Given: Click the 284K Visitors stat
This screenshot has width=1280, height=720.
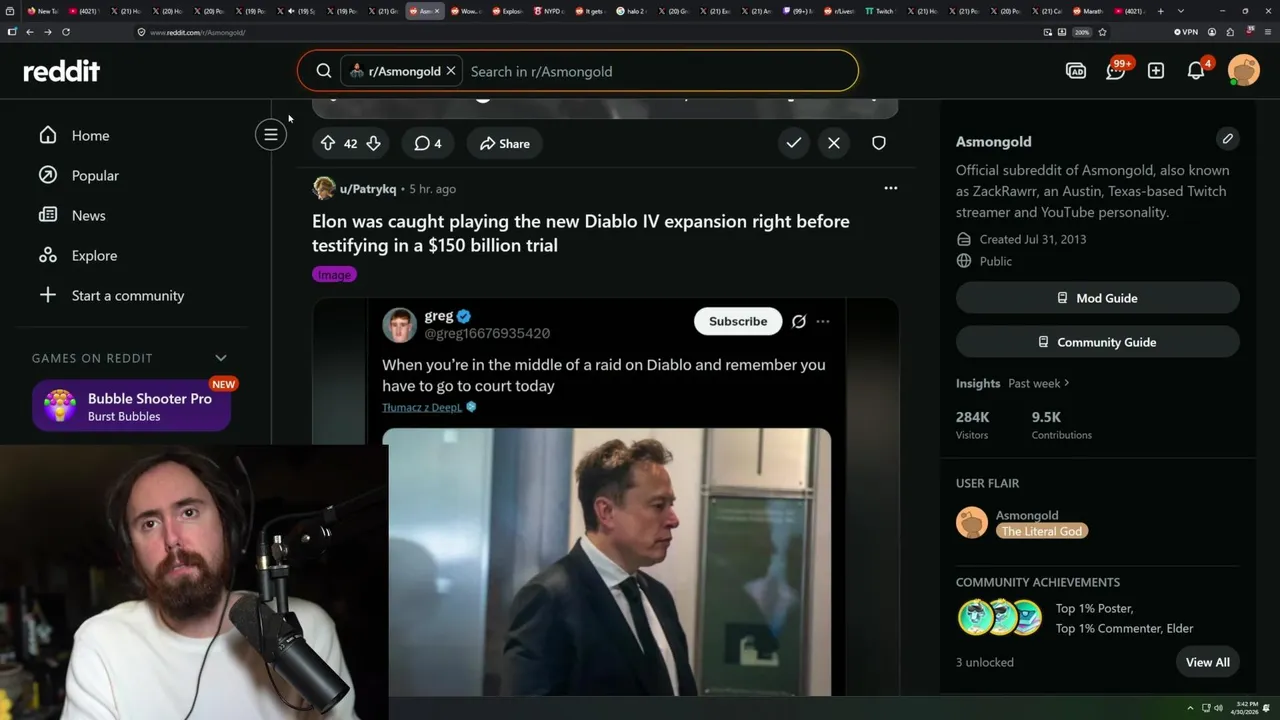Looking at the screenshot, I should click(x=973, y=425).
